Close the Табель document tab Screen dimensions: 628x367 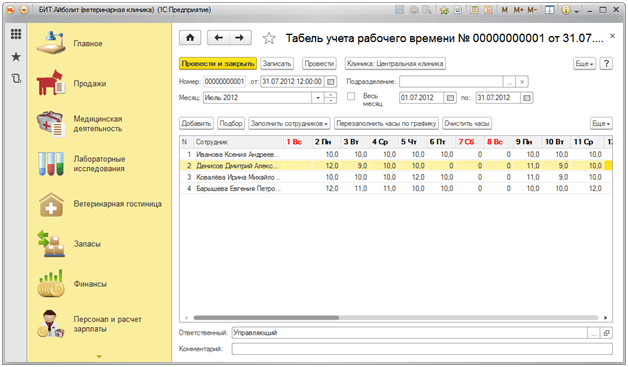point(612,36)
